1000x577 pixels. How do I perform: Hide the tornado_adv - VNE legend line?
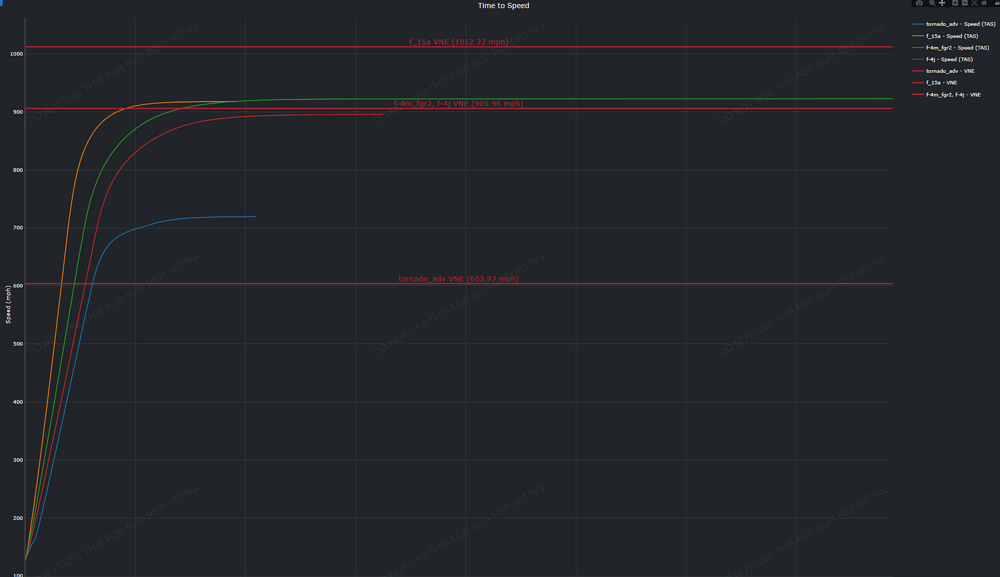pos(950,71)
